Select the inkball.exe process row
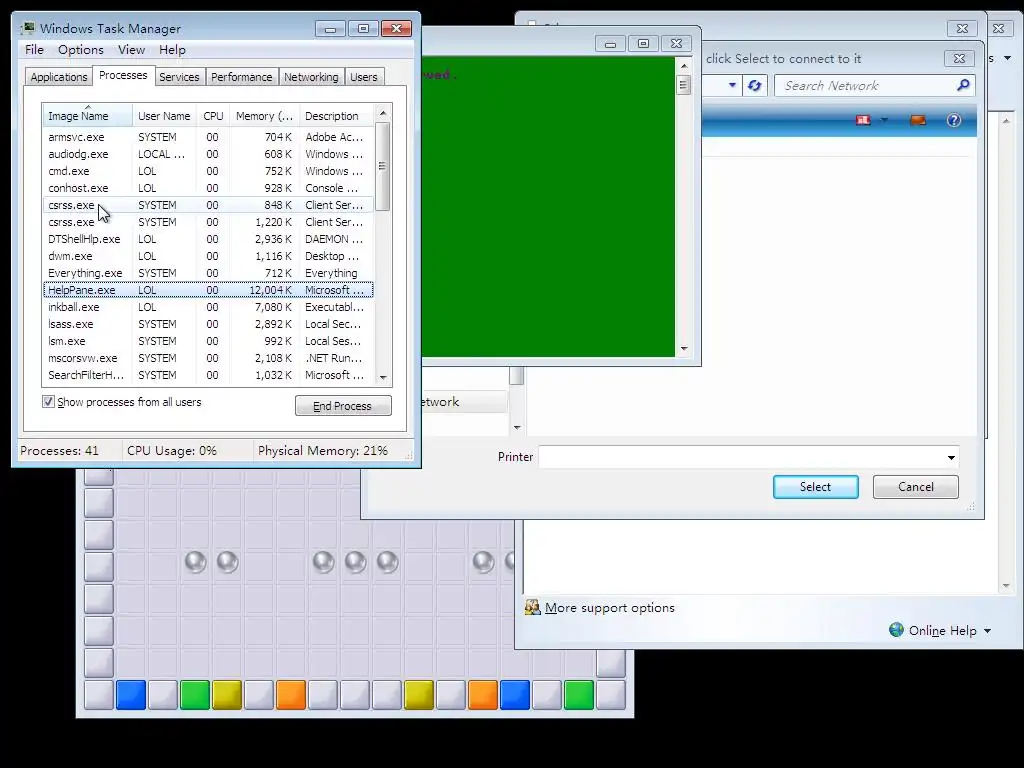The height and width of the screenshot is (768, 1024). (208, 307)
